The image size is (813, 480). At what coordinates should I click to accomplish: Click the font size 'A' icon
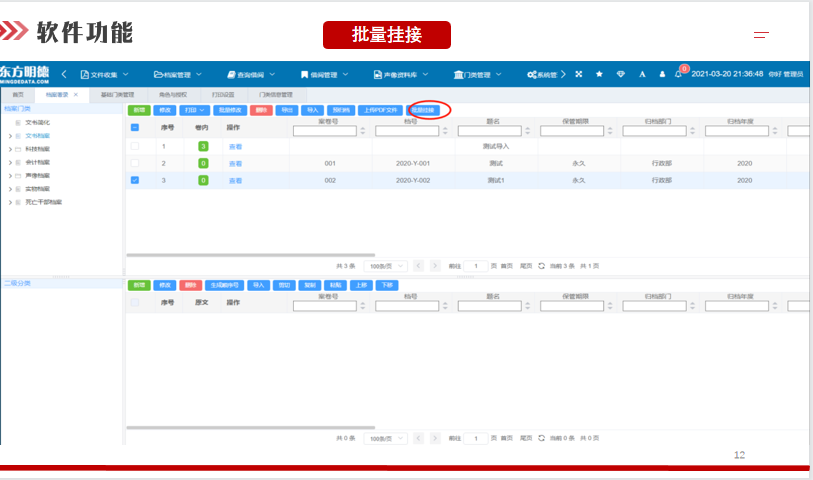(642, 75)
